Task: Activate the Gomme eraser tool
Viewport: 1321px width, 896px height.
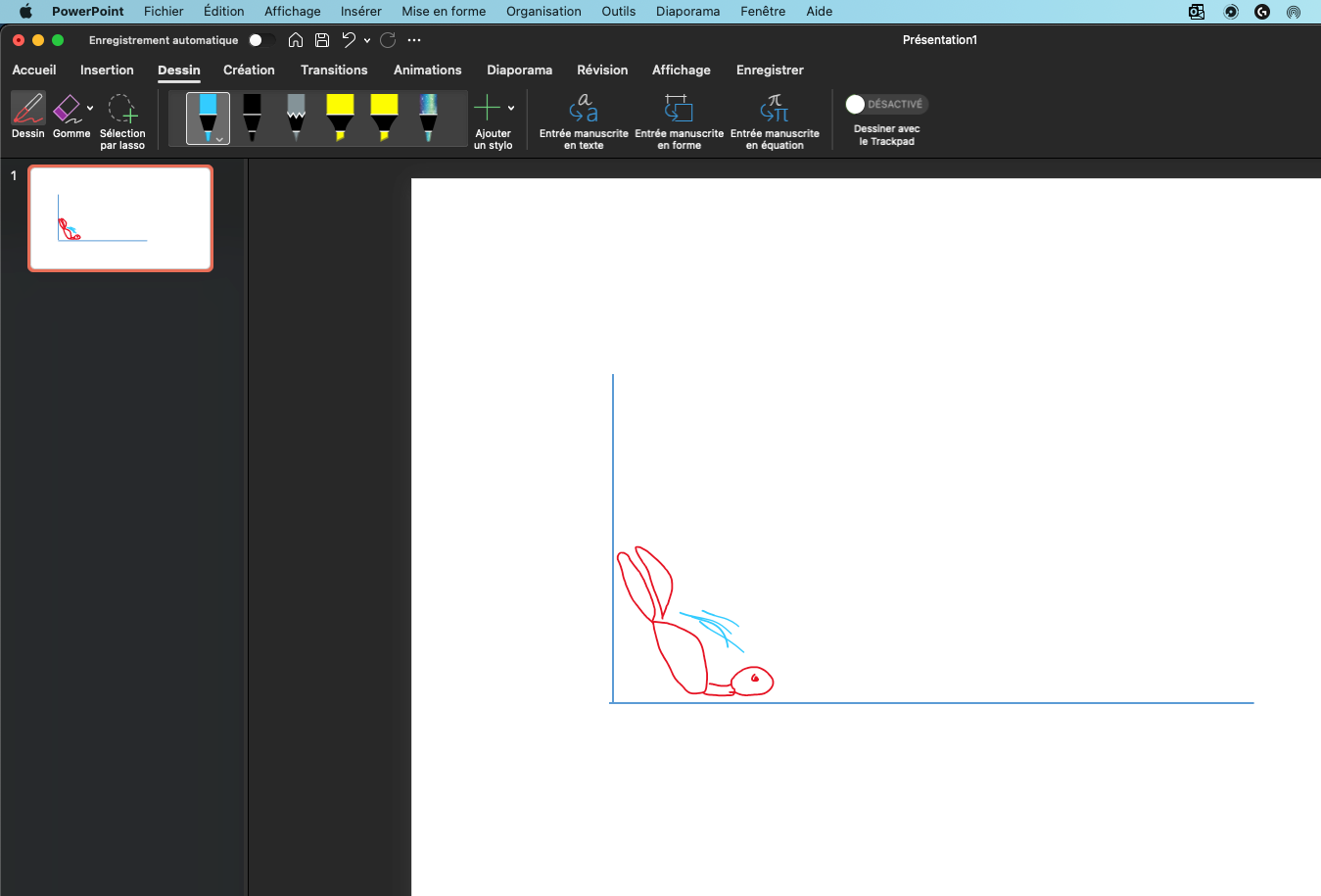Action: 69,116
